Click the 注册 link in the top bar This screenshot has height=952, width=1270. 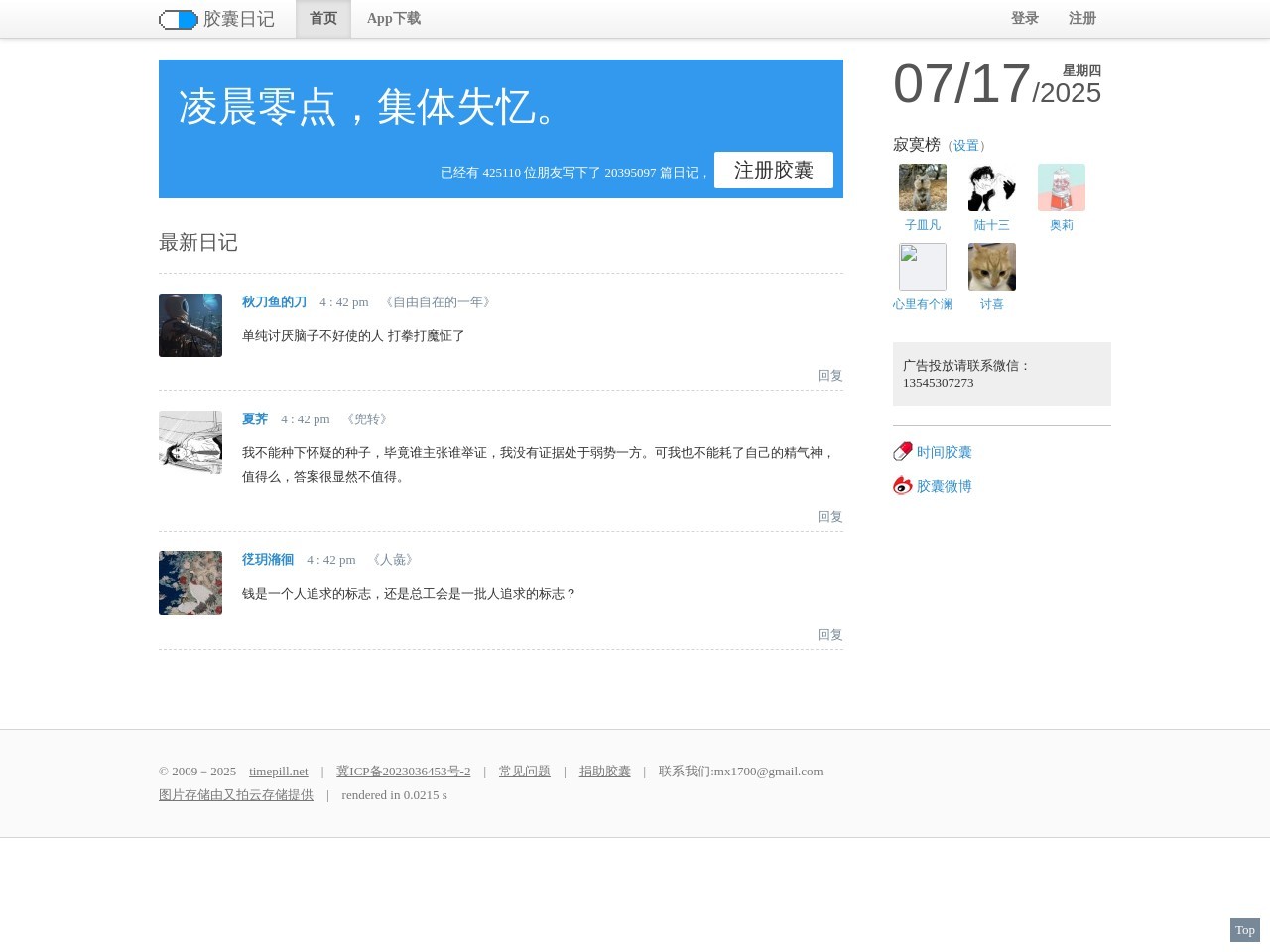1081,17
